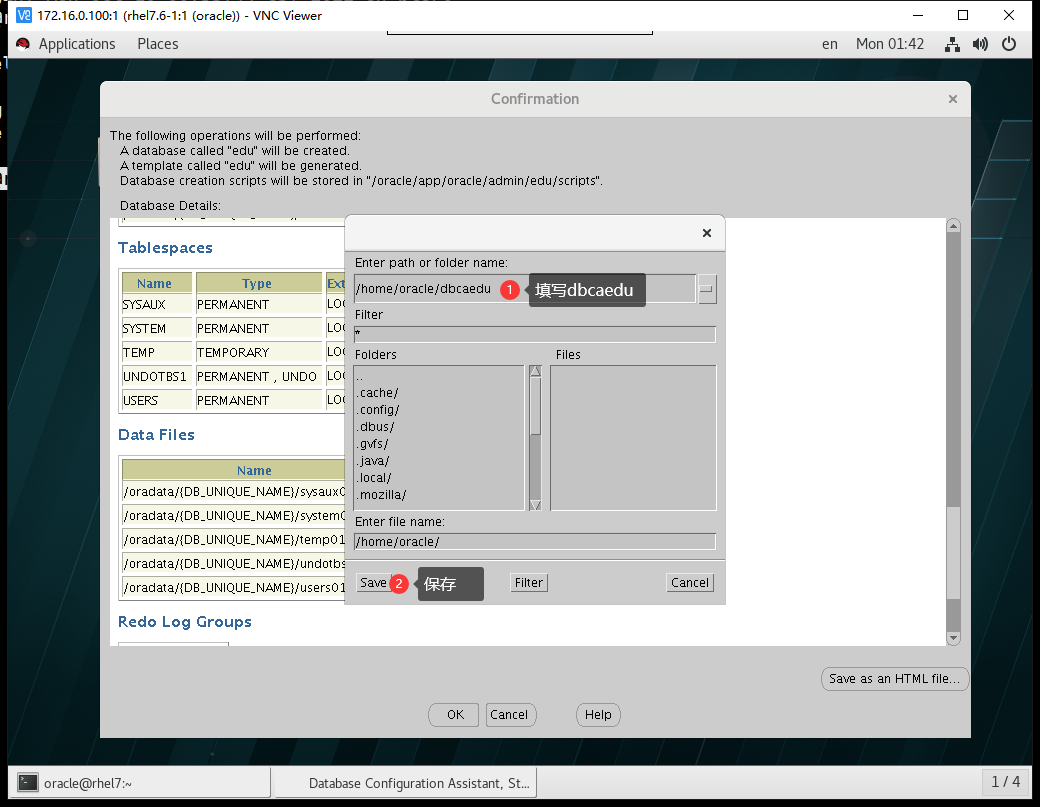Viewport: 1040px width, 807px height.
Task: Select the .java/ folder
Action: tap(373, 461)
